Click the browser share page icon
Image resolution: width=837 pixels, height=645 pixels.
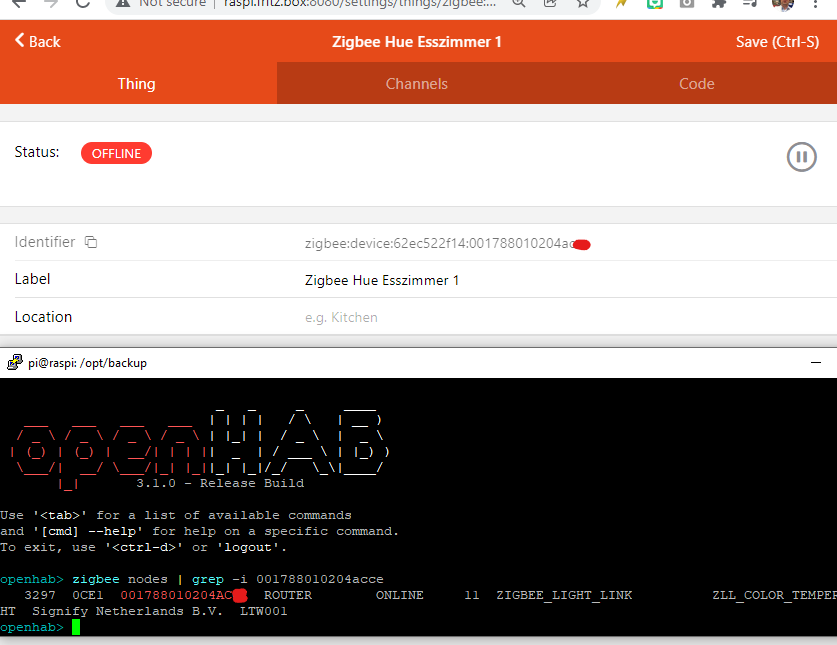tap(550, 3)
